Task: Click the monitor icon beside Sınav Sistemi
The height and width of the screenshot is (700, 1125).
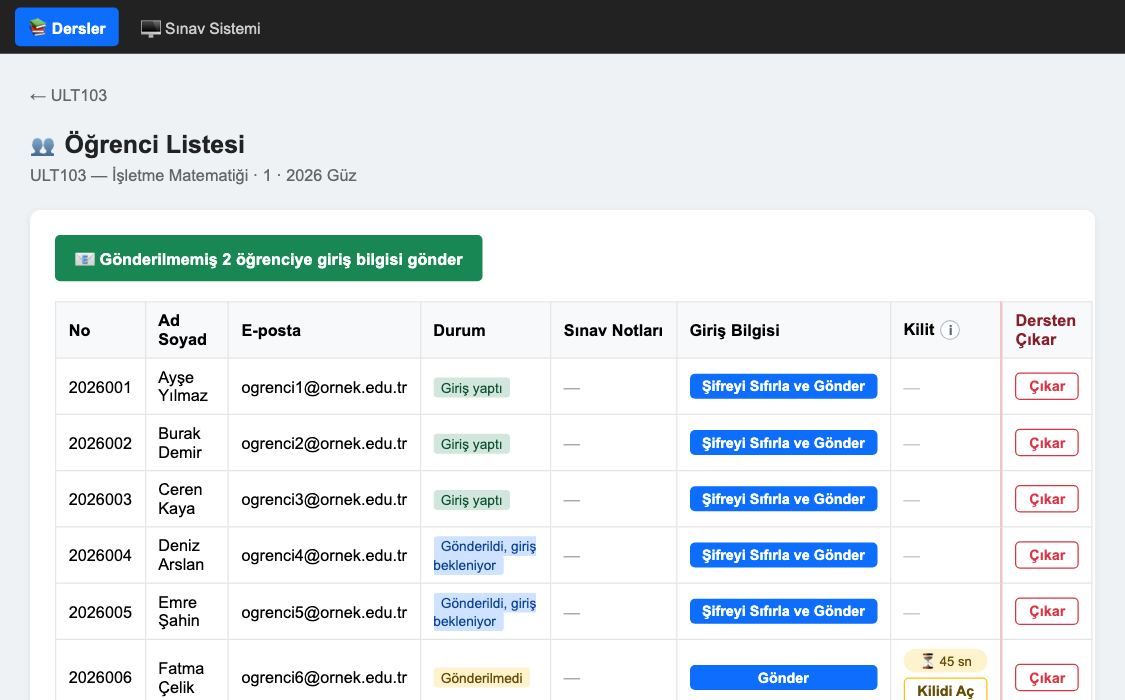Action: (x=151, y=29)
